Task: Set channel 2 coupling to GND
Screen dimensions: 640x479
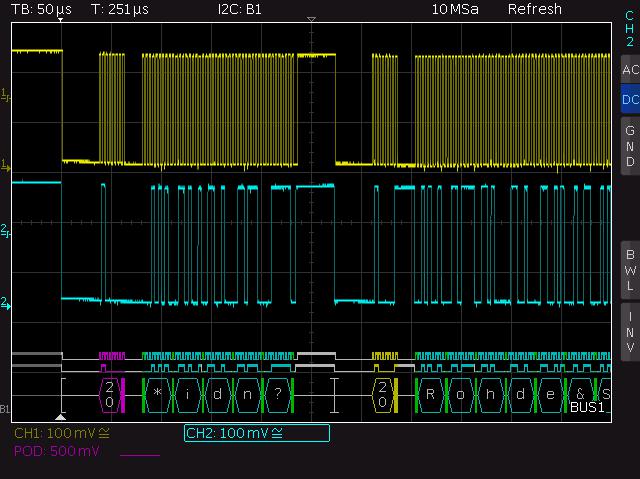Action: tap(629, 146)
